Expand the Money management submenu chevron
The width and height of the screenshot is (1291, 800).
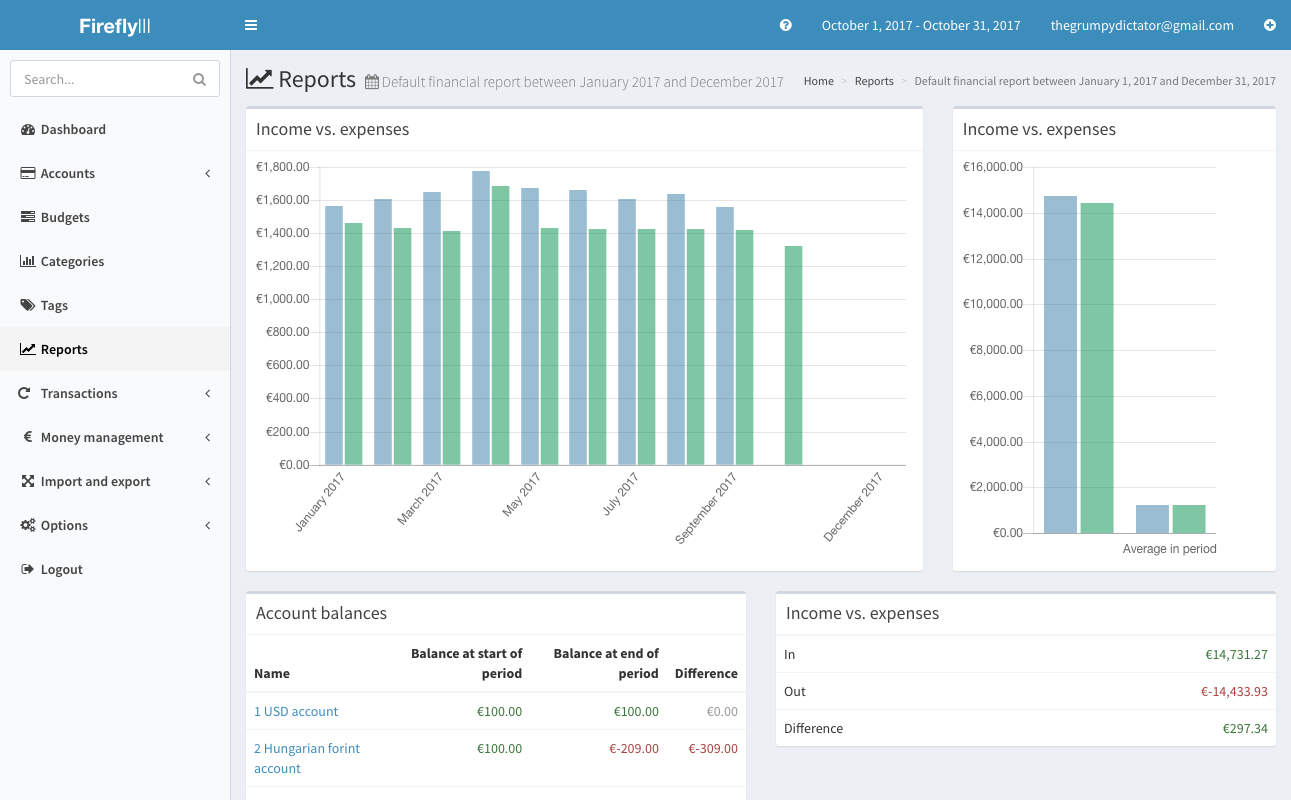pyautogui.click(x=208, y=438)
